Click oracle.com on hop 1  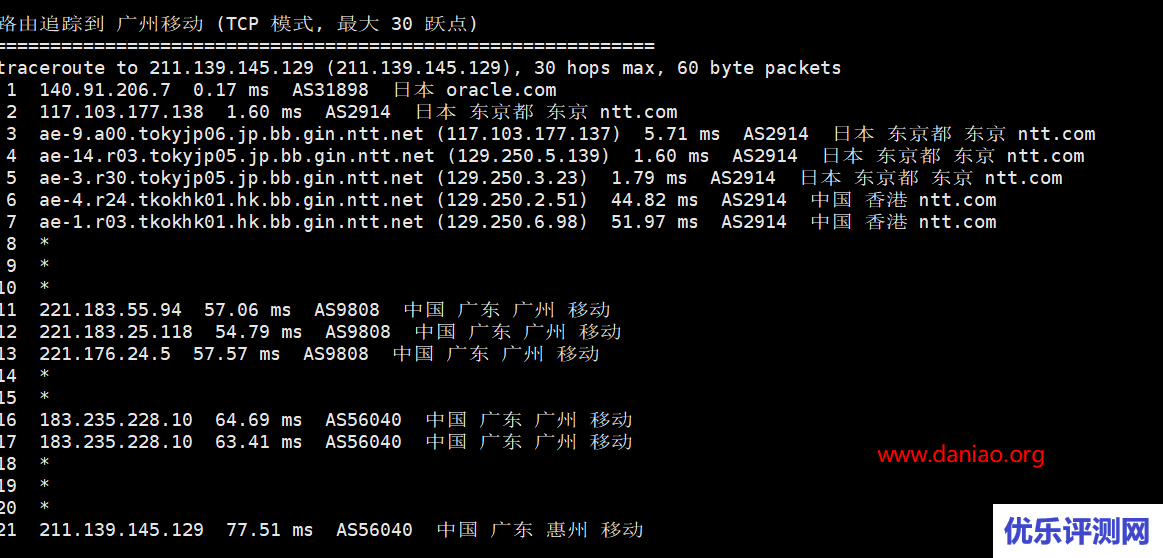(x=501, y=90)
